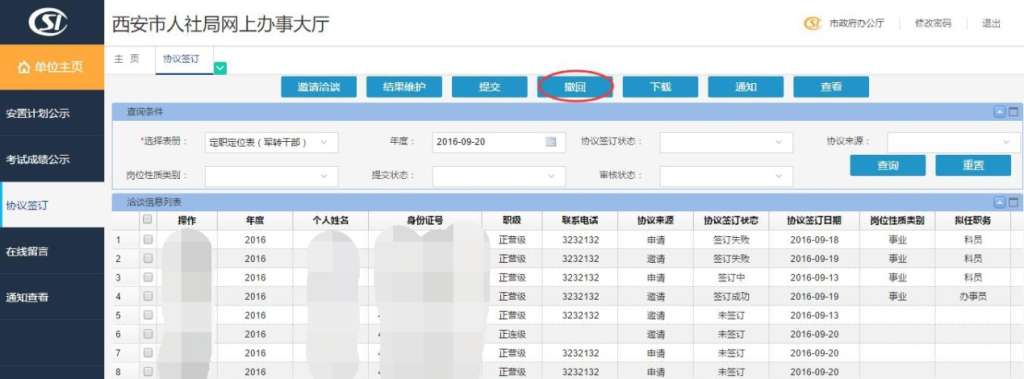
Task: Check the checkbox for row 1
Action: pos(148,240)
